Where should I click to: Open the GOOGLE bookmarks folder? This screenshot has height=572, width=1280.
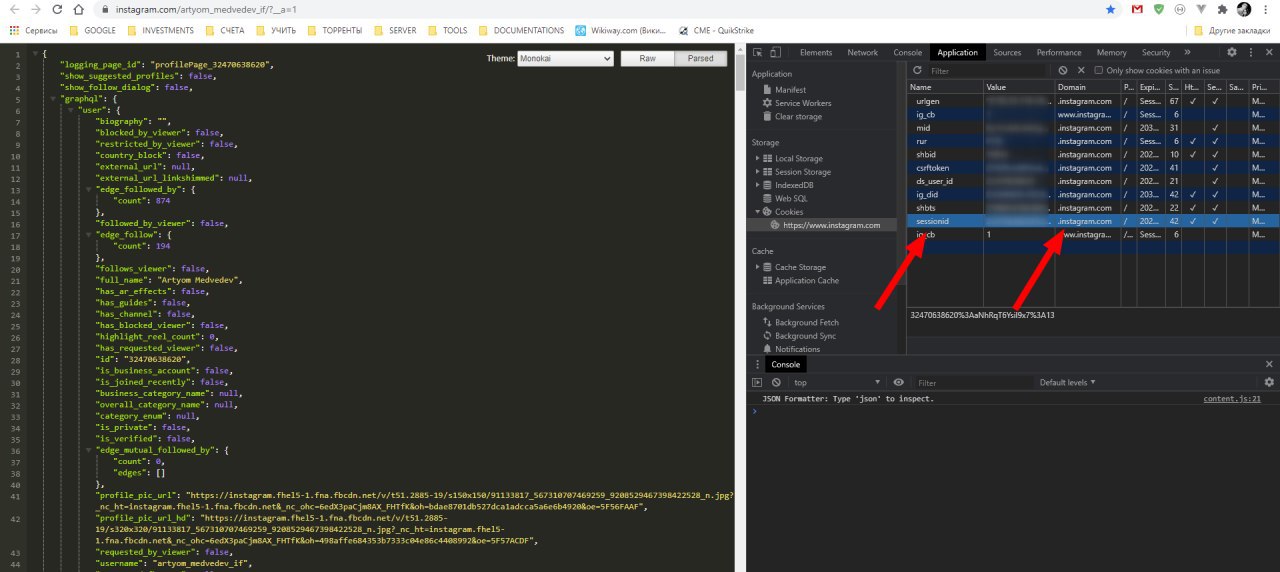[91, 31]
